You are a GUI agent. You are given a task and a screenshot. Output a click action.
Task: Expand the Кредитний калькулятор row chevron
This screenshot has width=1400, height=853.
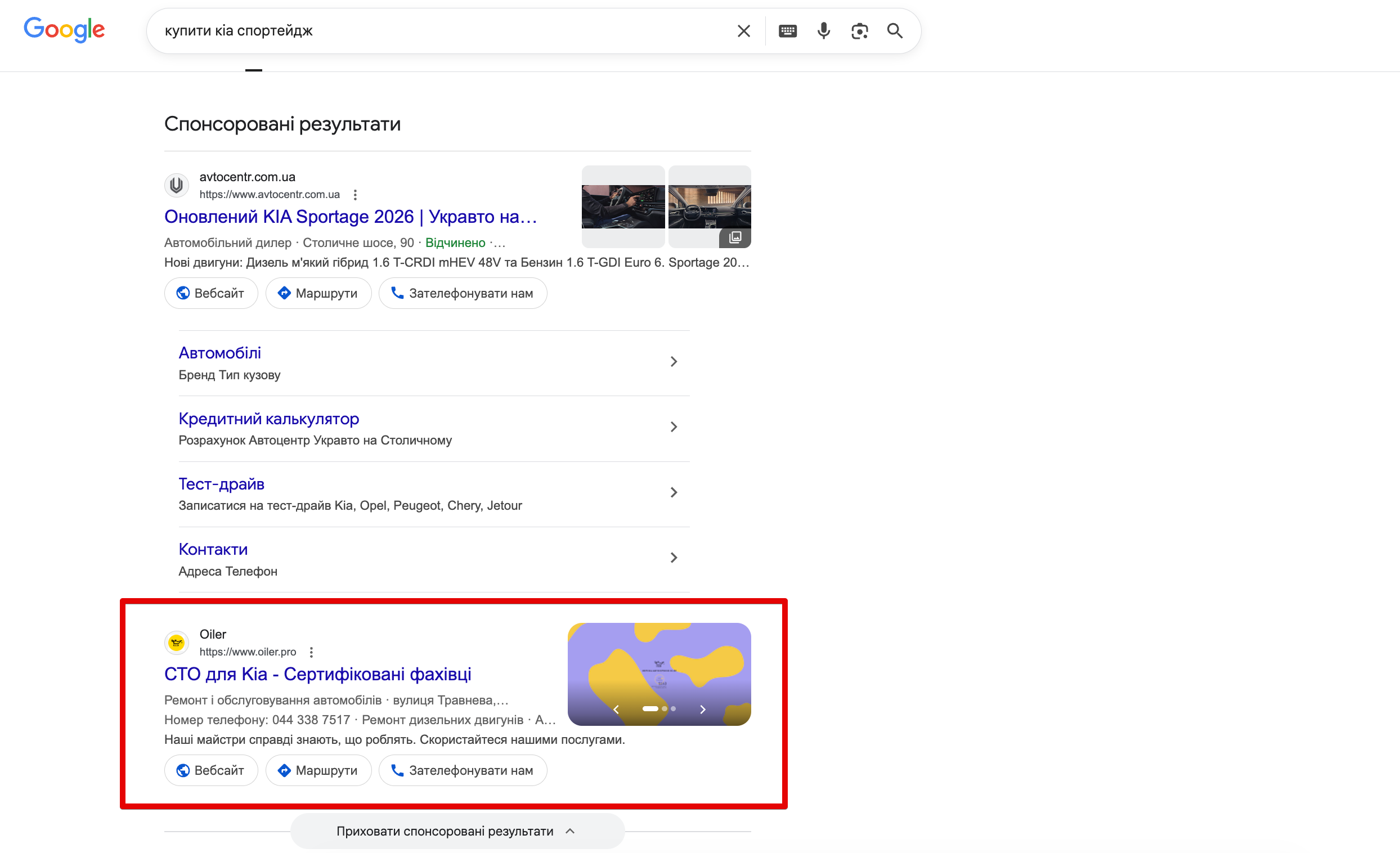coord(674,427)
